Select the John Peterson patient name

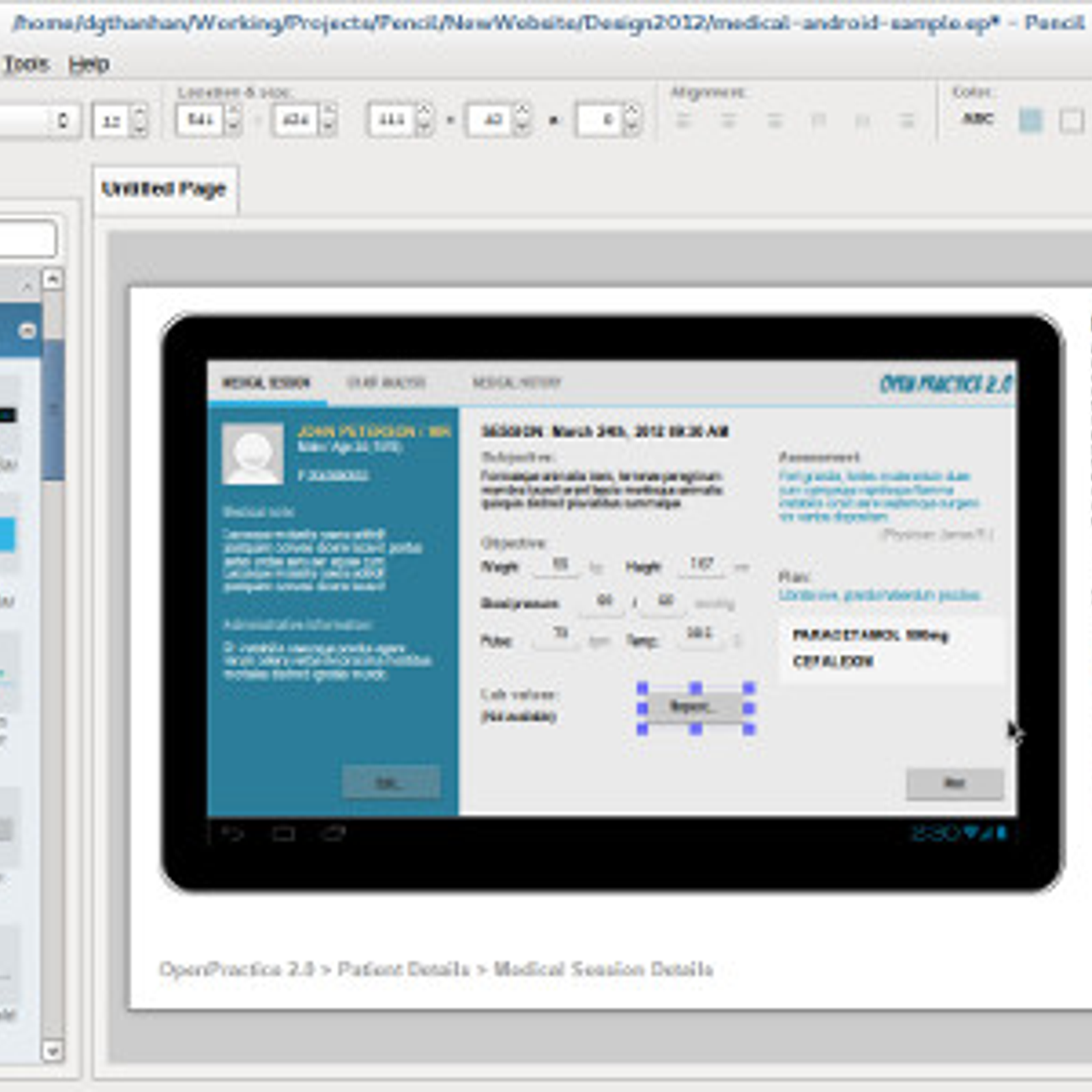tap(374, 431)
